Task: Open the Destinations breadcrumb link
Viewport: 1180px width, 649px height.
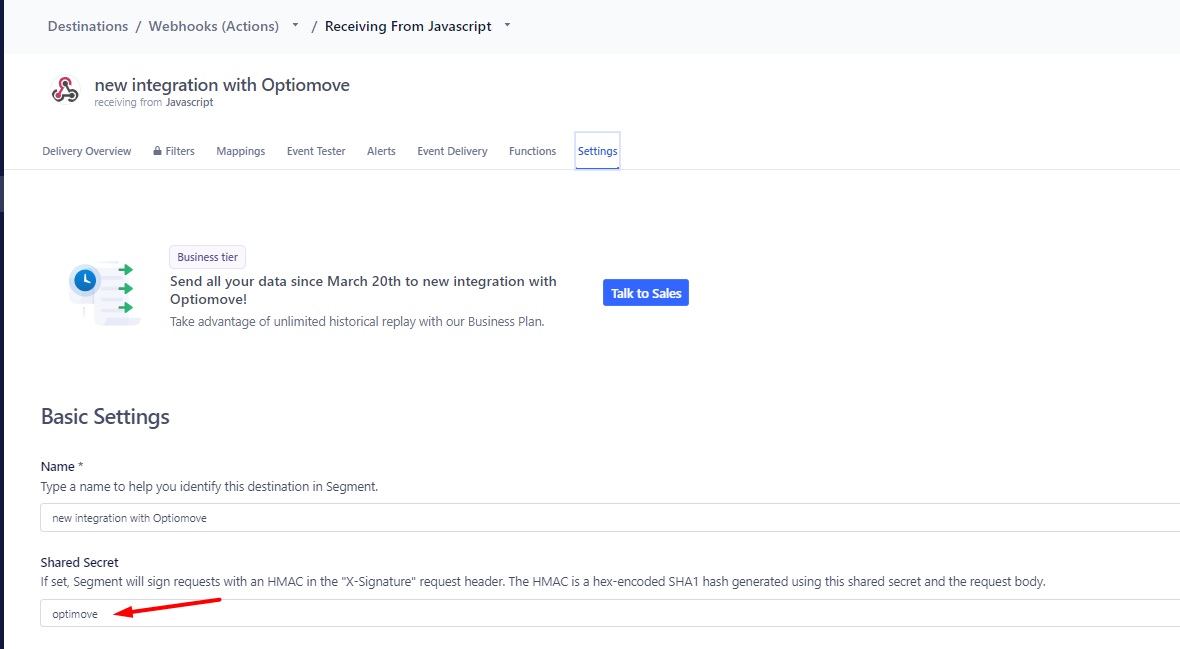Action: [88, 26]
